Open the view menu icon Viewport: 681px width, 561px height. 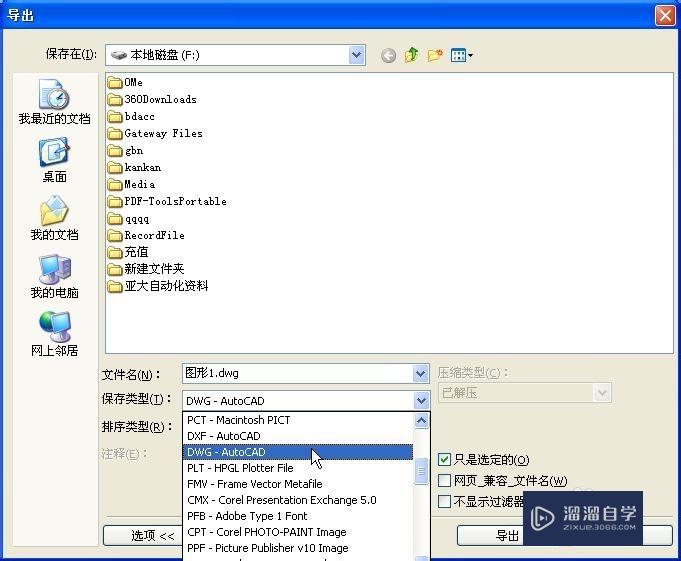(x=462, y=55)
